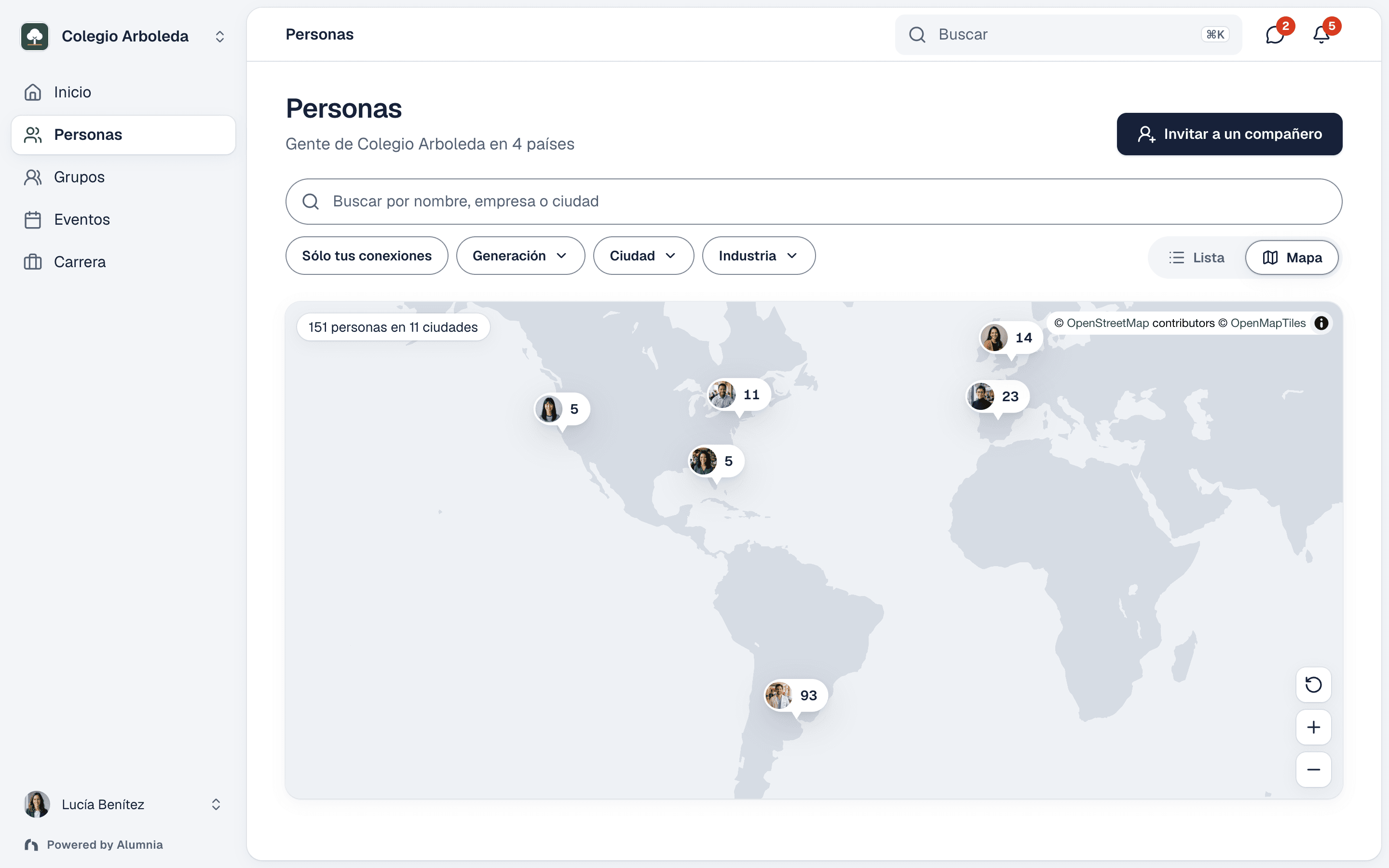The width and height of the screenshot is (1389, 868).
Task: Zoom out the map with minus button
Action: coord(1313,769)
